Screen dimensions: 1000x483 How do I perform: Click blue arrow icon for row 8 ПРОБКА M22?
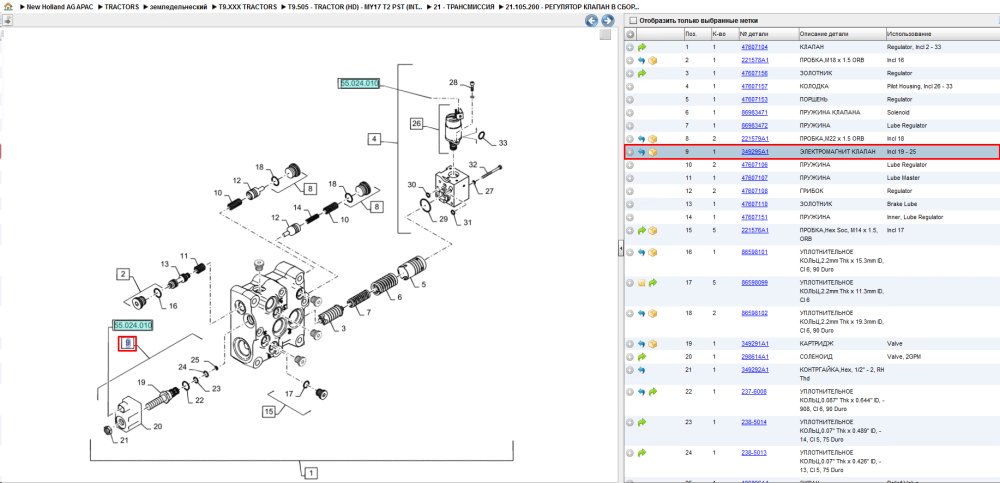642,138
